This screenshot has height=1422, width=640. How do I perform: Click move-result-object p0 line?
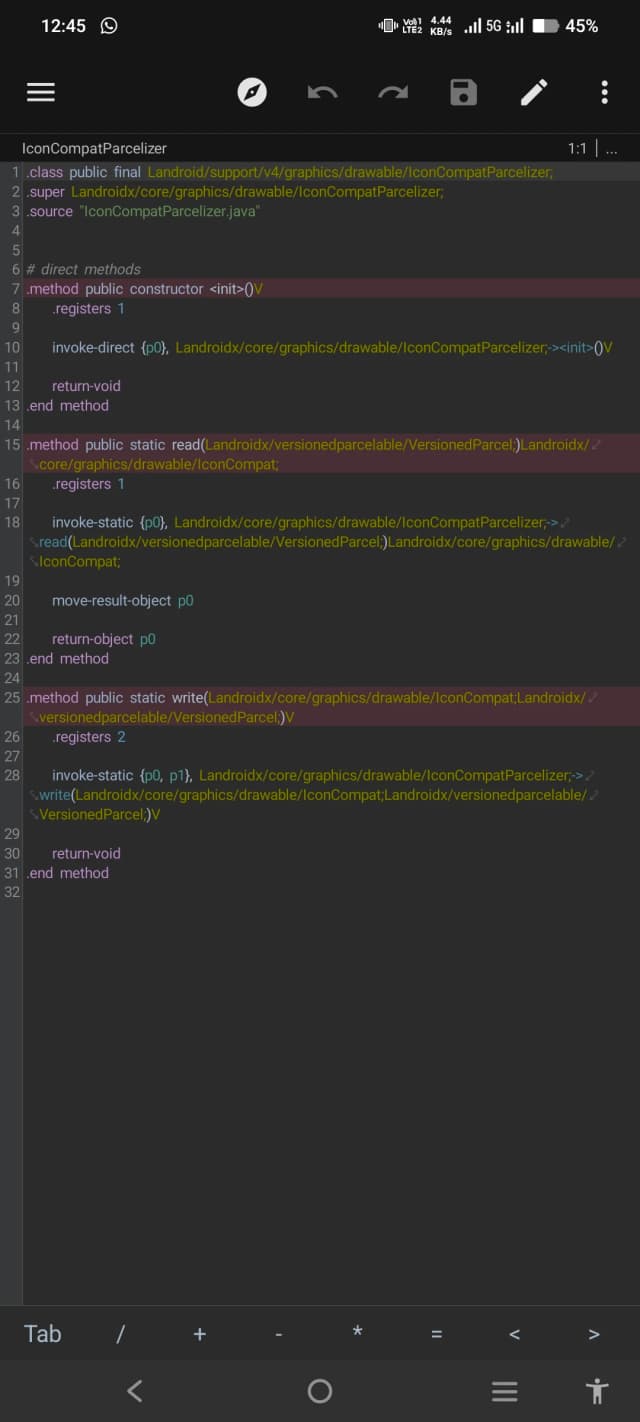(x=122, y=600)
